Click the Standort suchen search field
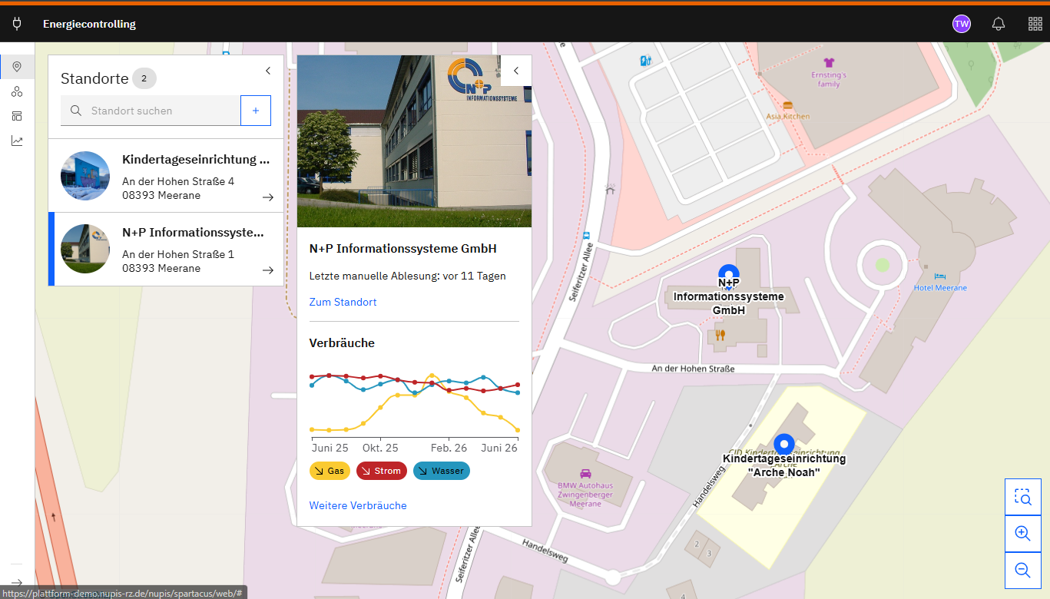 [x=151, y=110]
